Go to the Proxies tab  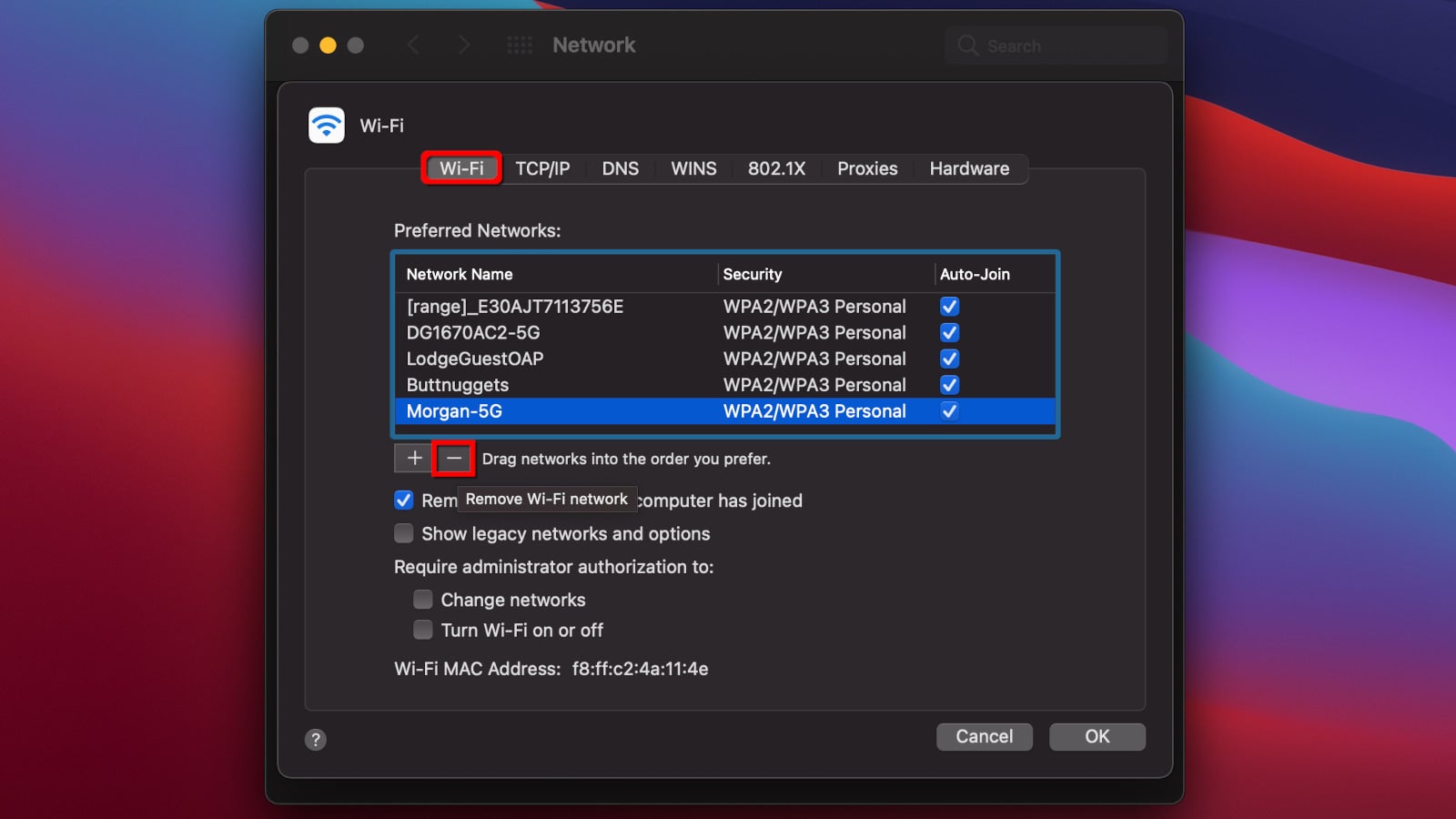[x=867, y=168]
